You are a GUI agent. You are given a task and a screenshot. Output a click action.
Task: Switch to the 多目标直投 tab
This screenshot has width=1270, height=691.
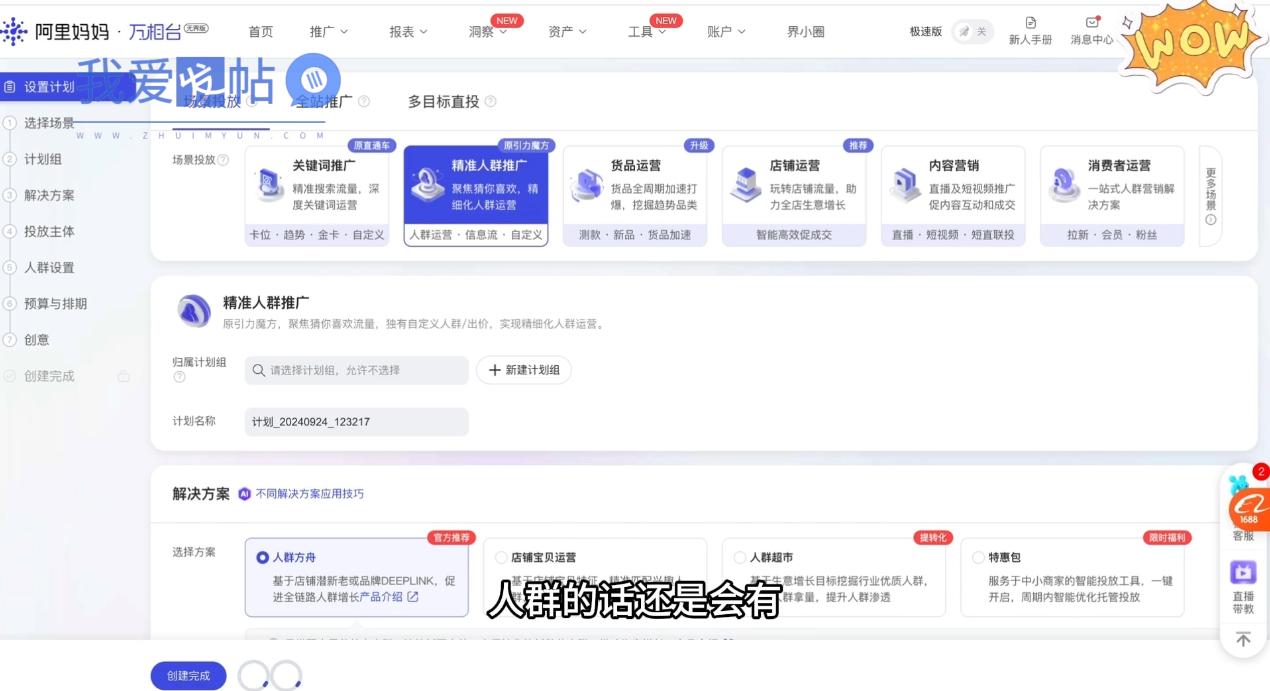coord(443,101)
